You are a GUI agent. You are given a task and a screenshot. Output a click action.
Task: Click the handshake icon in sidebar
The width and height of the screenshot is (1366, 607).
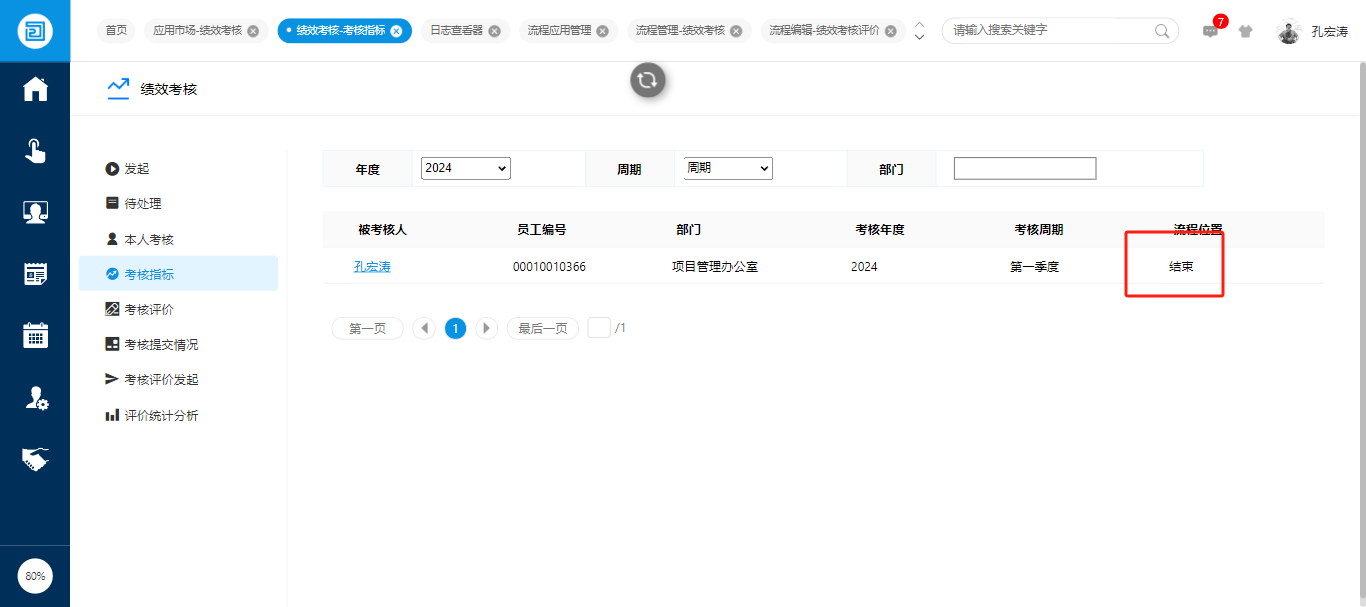[x=35, y=459]
